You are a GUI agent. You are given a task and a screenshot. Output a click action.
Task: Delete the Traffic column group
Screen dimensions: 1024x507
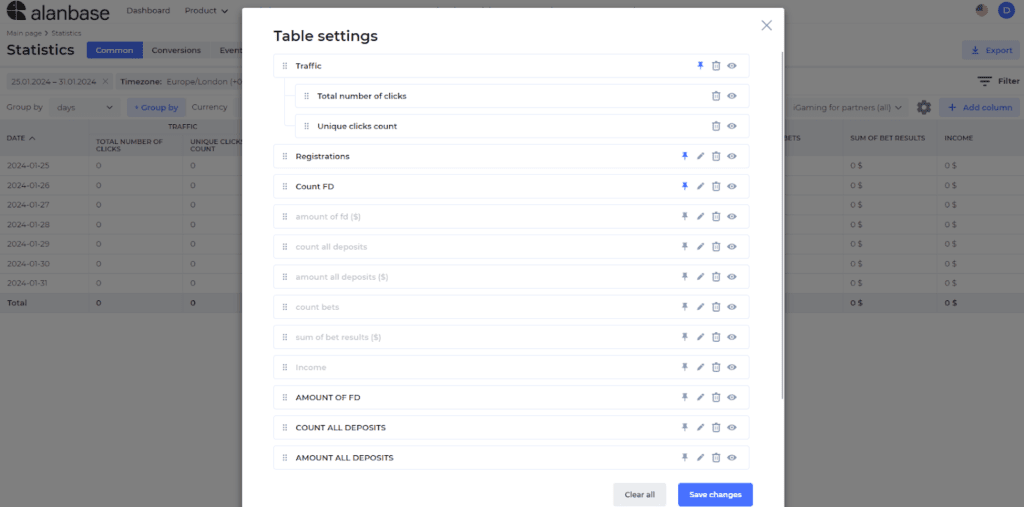(x=716, y=66)
